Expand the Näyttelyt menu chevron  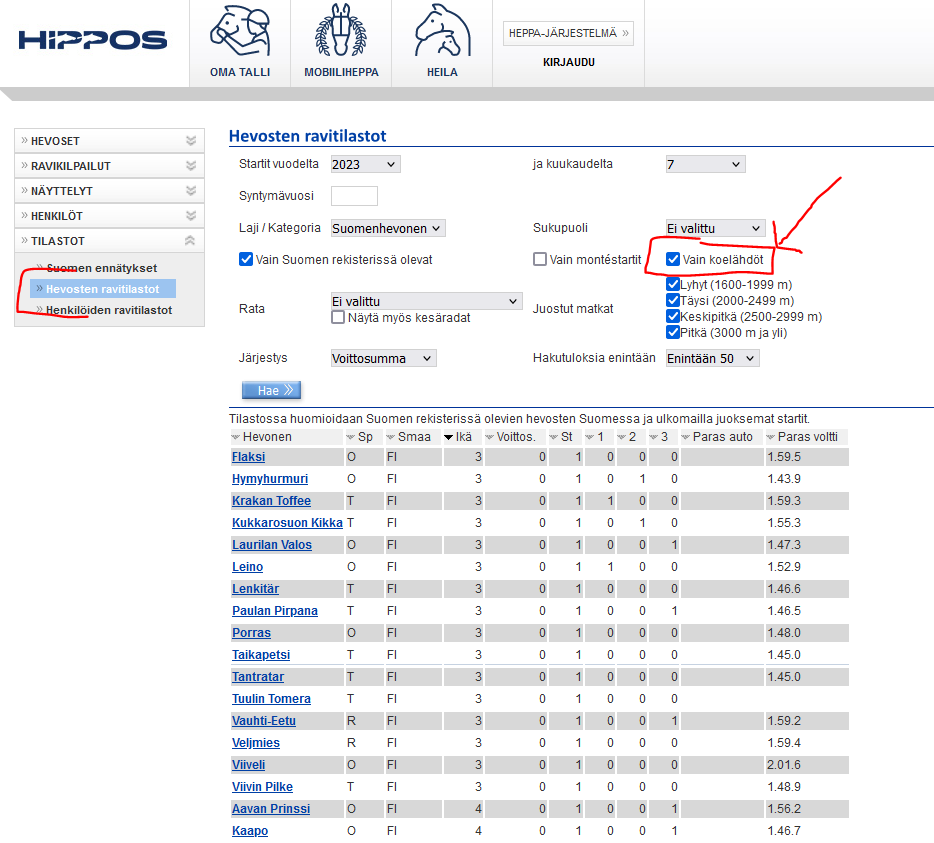(x=191, y=191)
